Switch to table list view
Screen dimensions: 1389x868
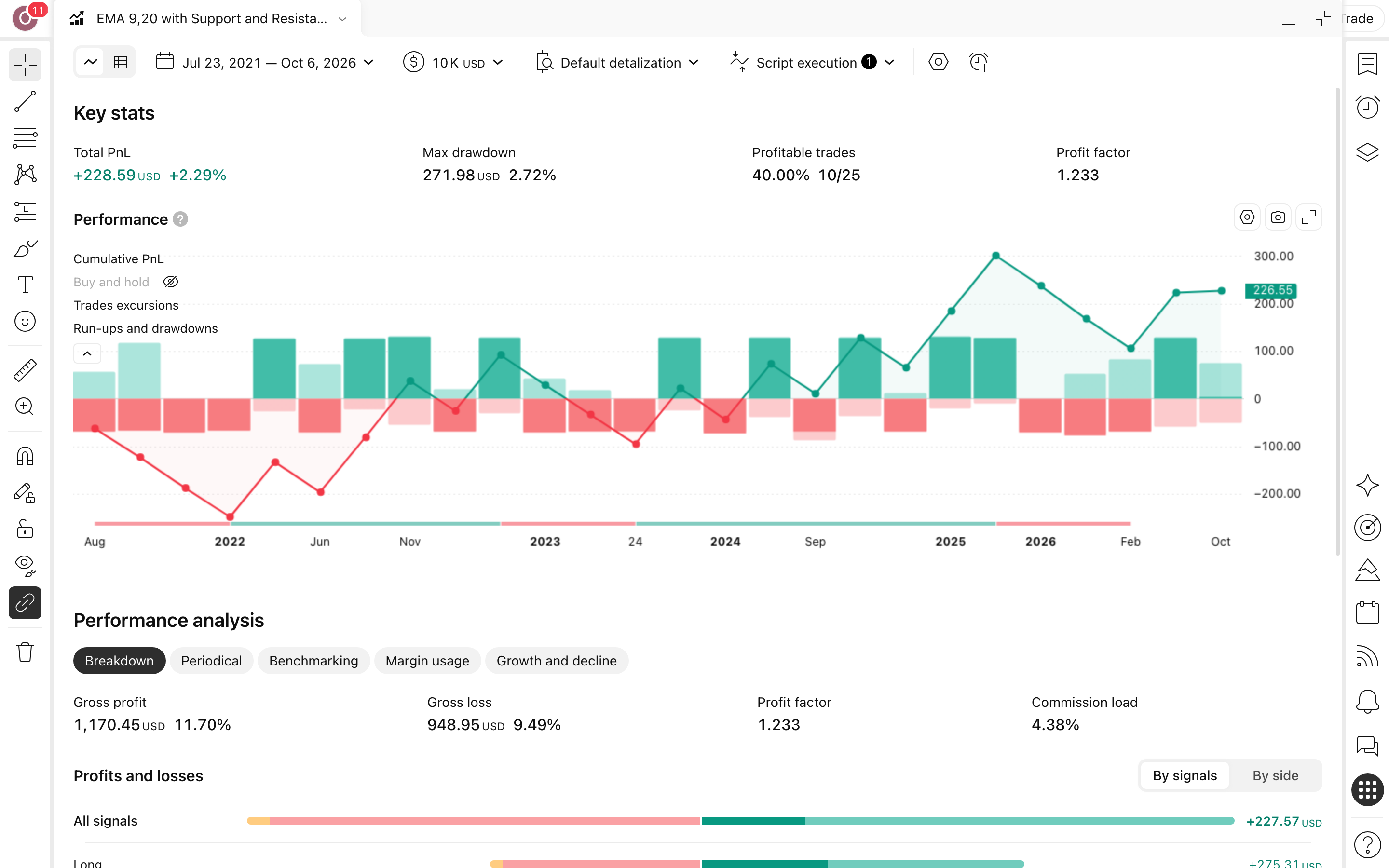(121, 62)
